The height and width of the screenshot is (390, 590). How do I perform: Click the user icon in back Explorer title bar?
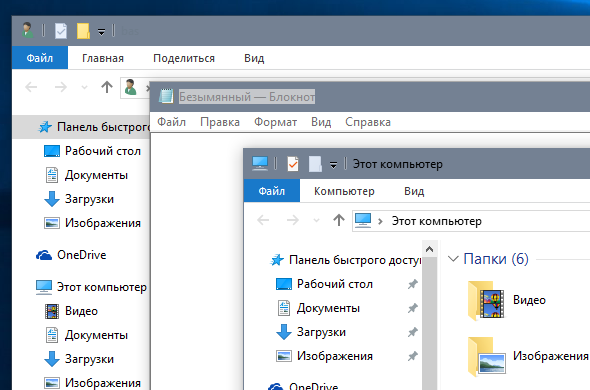pos(27,30)
